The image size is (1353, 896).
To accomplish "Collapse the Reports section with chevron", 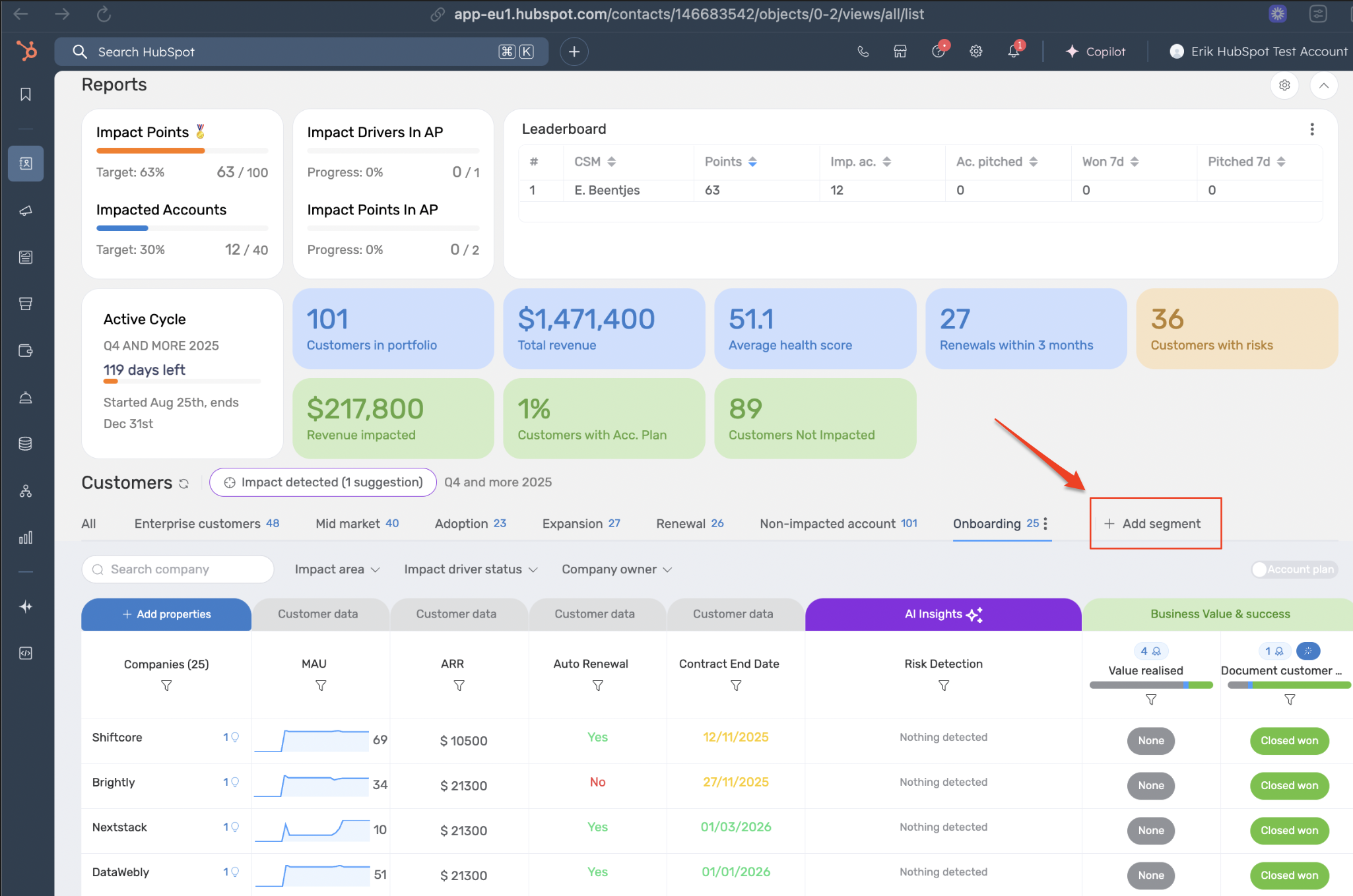I will click(x=1324, y=85).
